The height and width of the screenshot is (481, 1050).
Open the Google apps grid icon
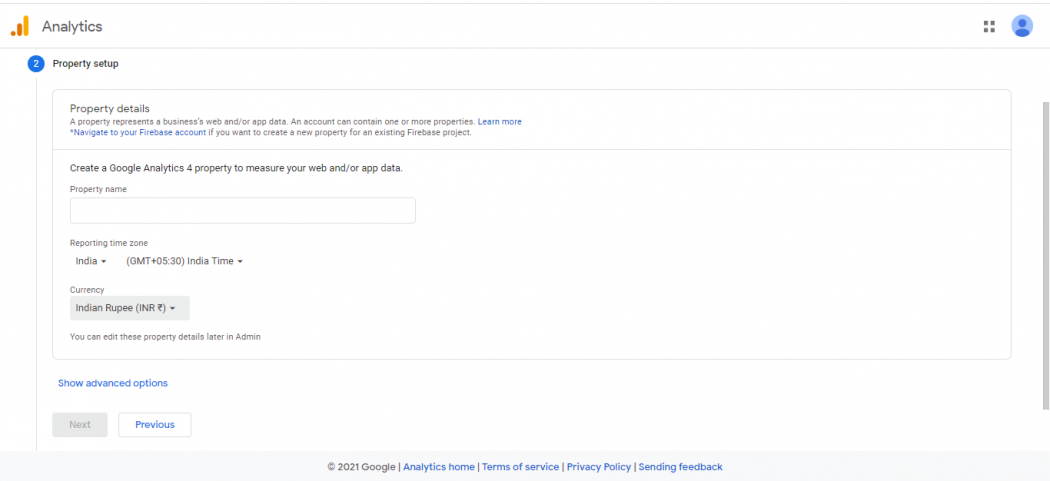[989, 26]
